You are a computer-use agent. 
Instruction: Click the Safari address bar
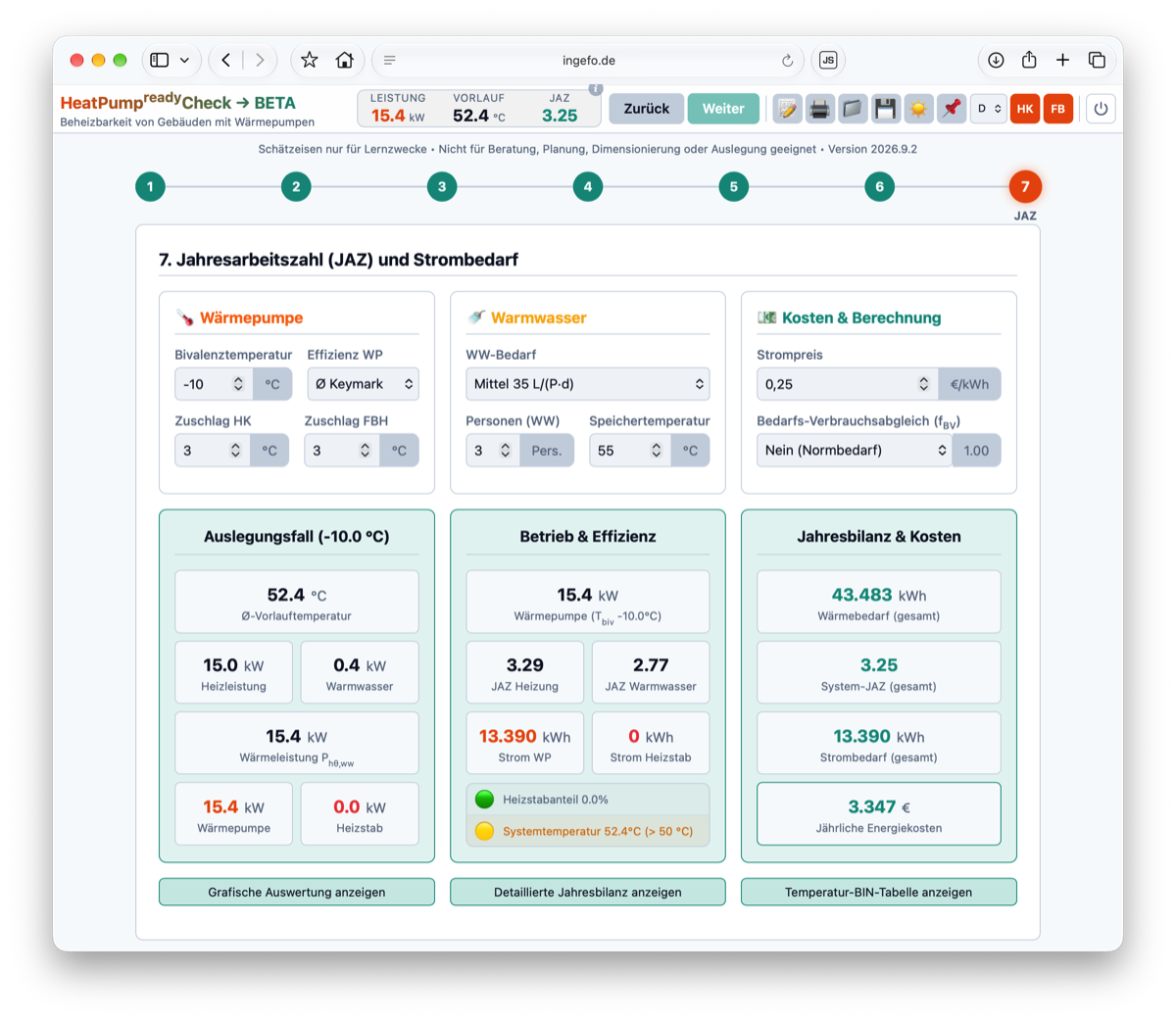point(588,61)
